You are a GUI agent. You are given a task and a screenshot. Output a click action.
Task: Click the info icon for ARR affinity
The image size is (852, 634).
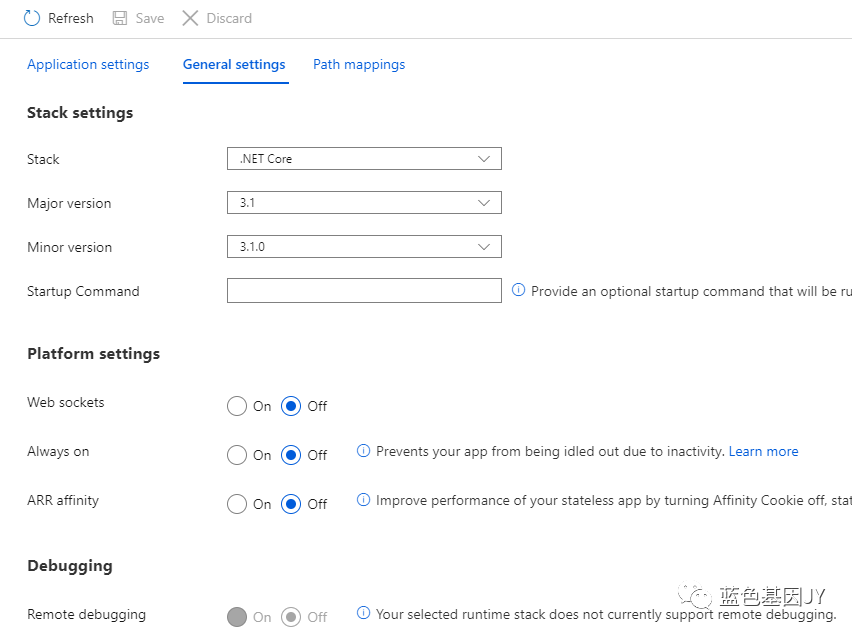click(x=364, y=500)
